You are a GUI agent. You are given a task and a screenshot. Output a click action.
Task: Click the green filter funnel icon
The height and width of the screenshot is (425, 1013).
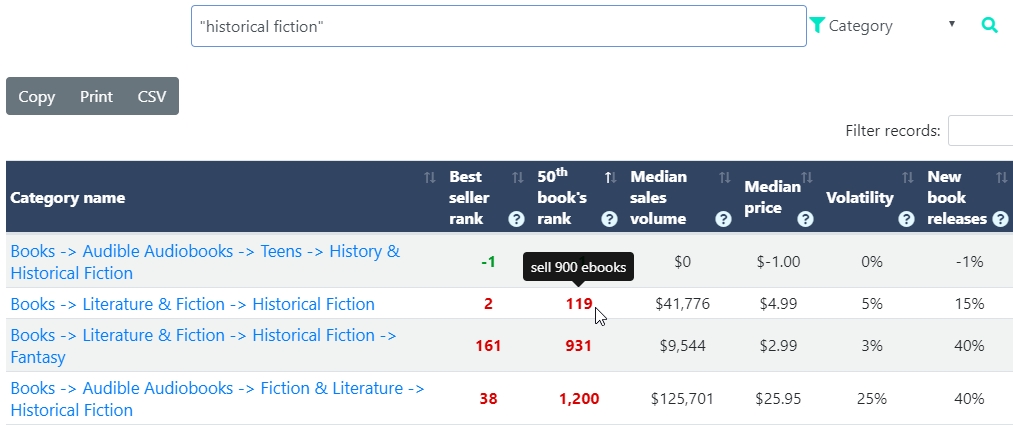[817, 25]
